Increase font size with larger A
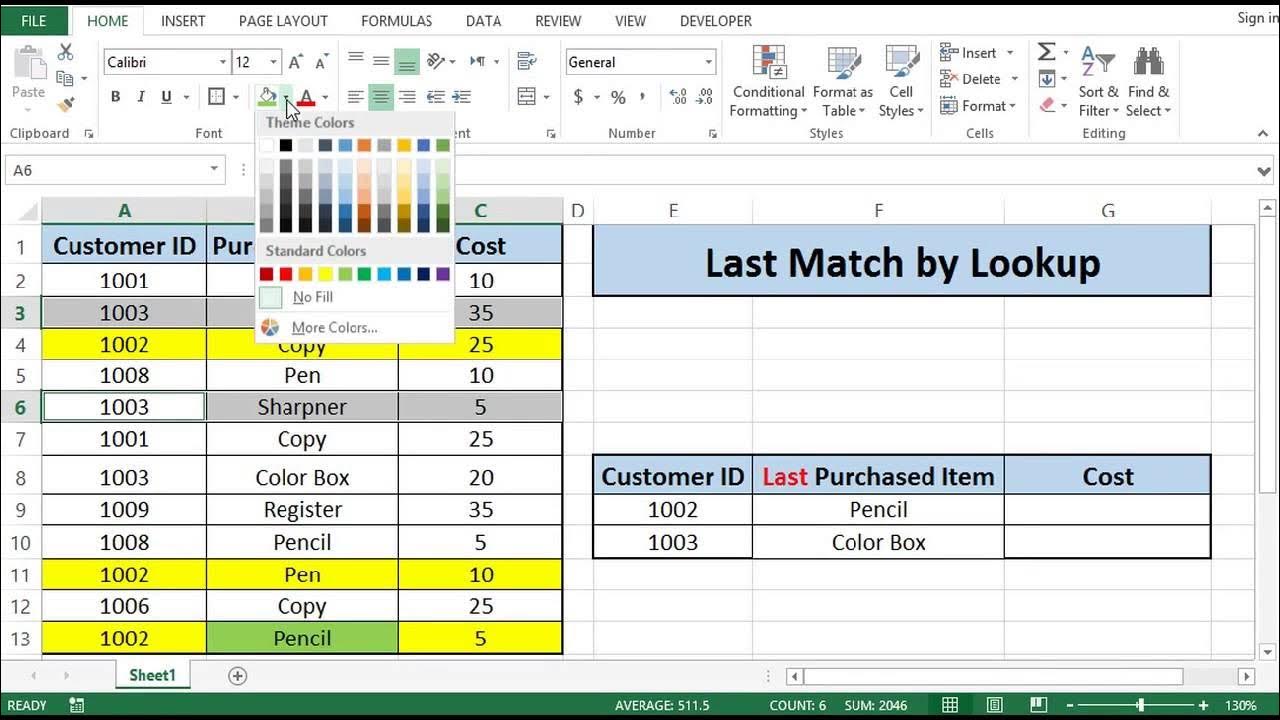 point(296,62)
